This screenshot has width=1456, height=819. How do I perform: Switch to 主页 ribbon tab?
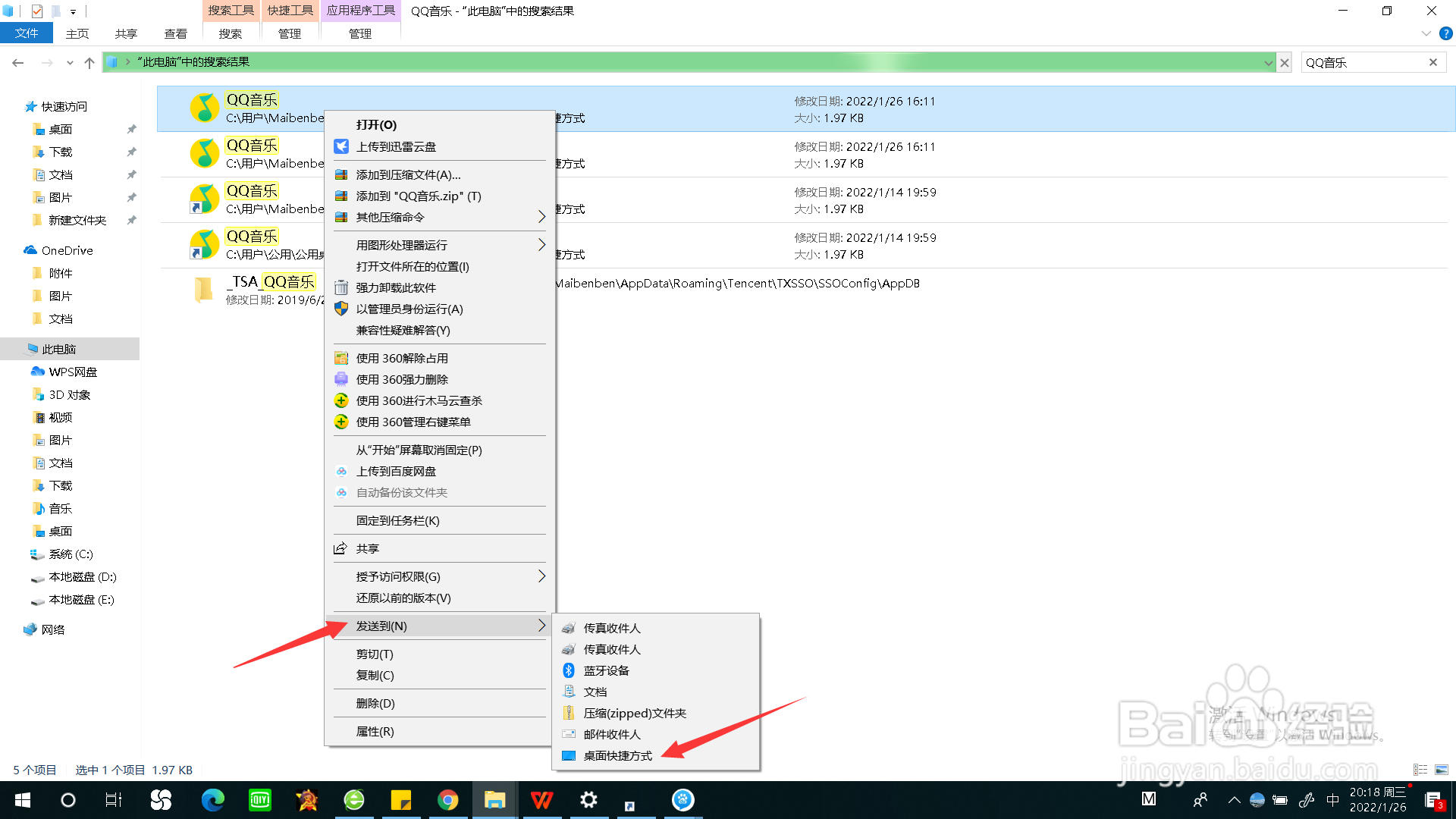(77, 33)
